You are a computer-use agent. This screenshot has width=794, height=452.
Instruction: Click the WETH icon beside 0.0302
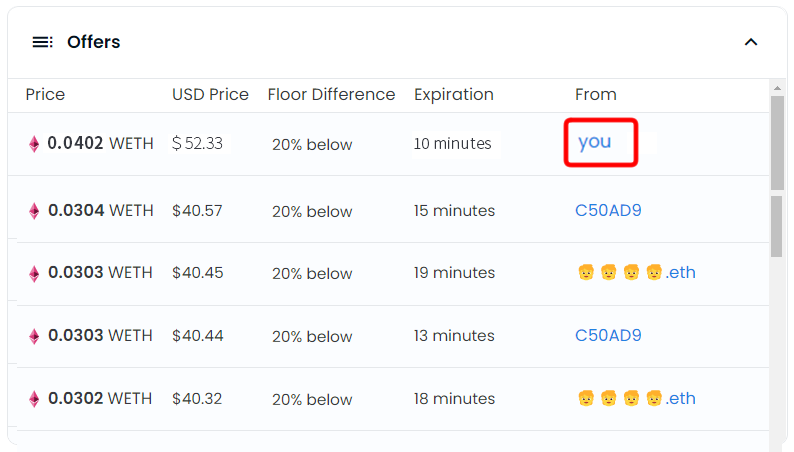[x=34, y=399]
